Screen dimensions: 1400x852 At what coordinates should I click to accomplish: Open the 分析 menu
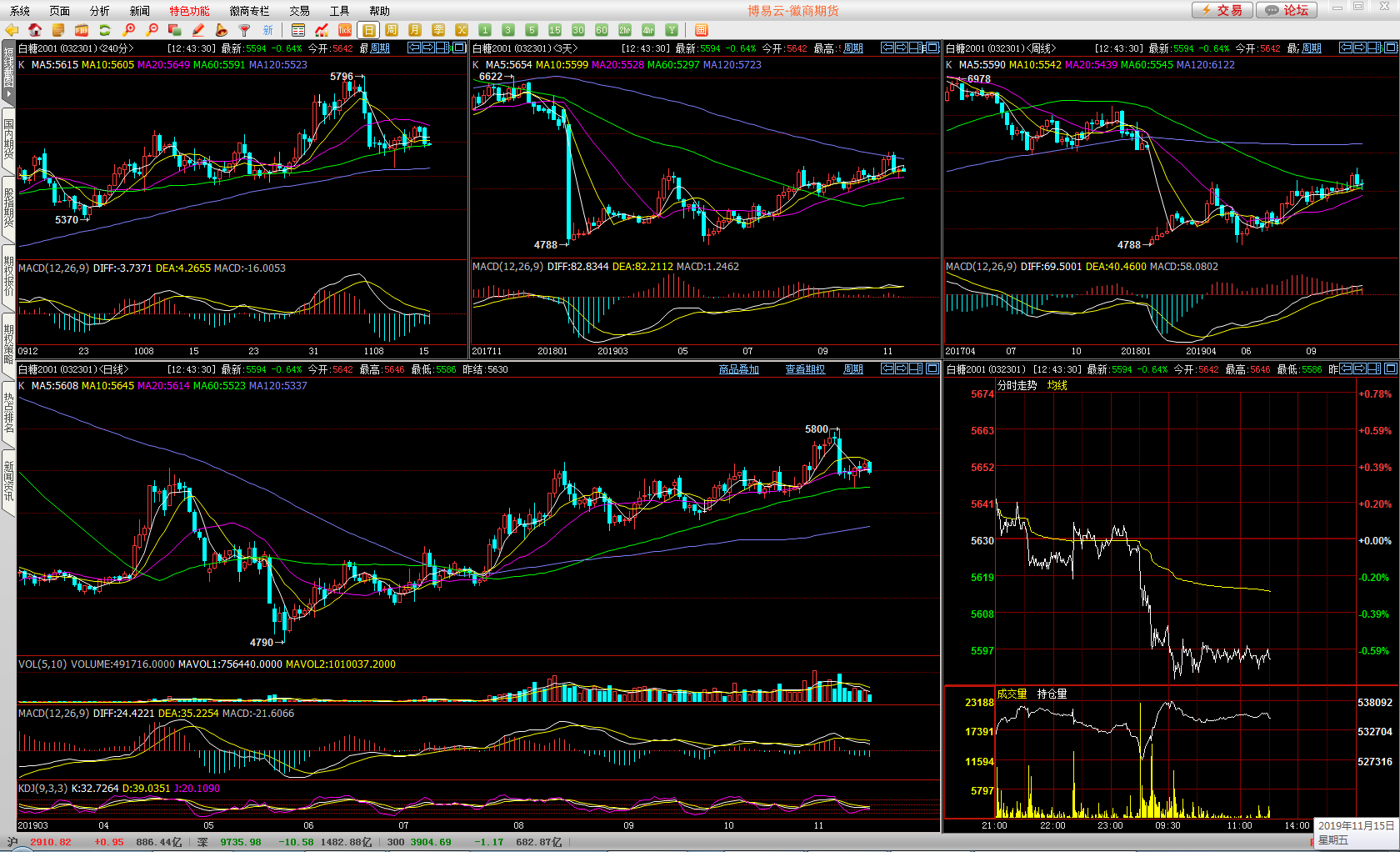pyautogui.click(x=100, y=11)
